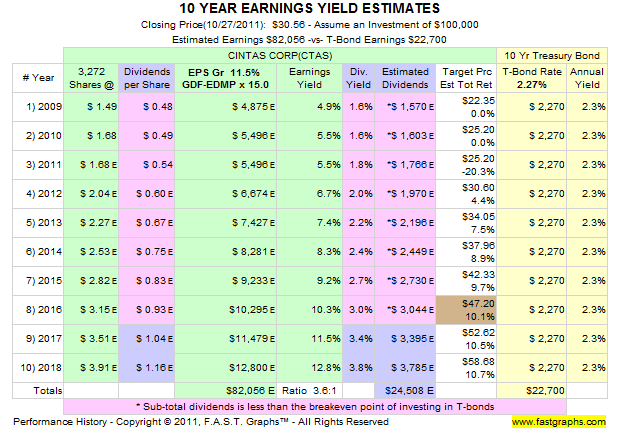Click the 'Dividends per Share' column header
Screen dimensions: 623x439
coord(147,78)
